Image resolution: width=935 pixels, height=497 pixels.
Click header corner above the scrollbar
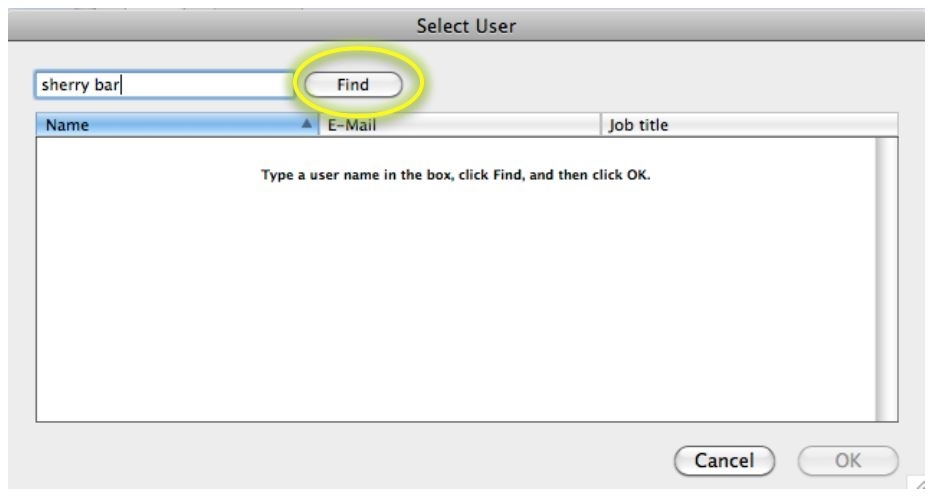click(x=886, y=126)
